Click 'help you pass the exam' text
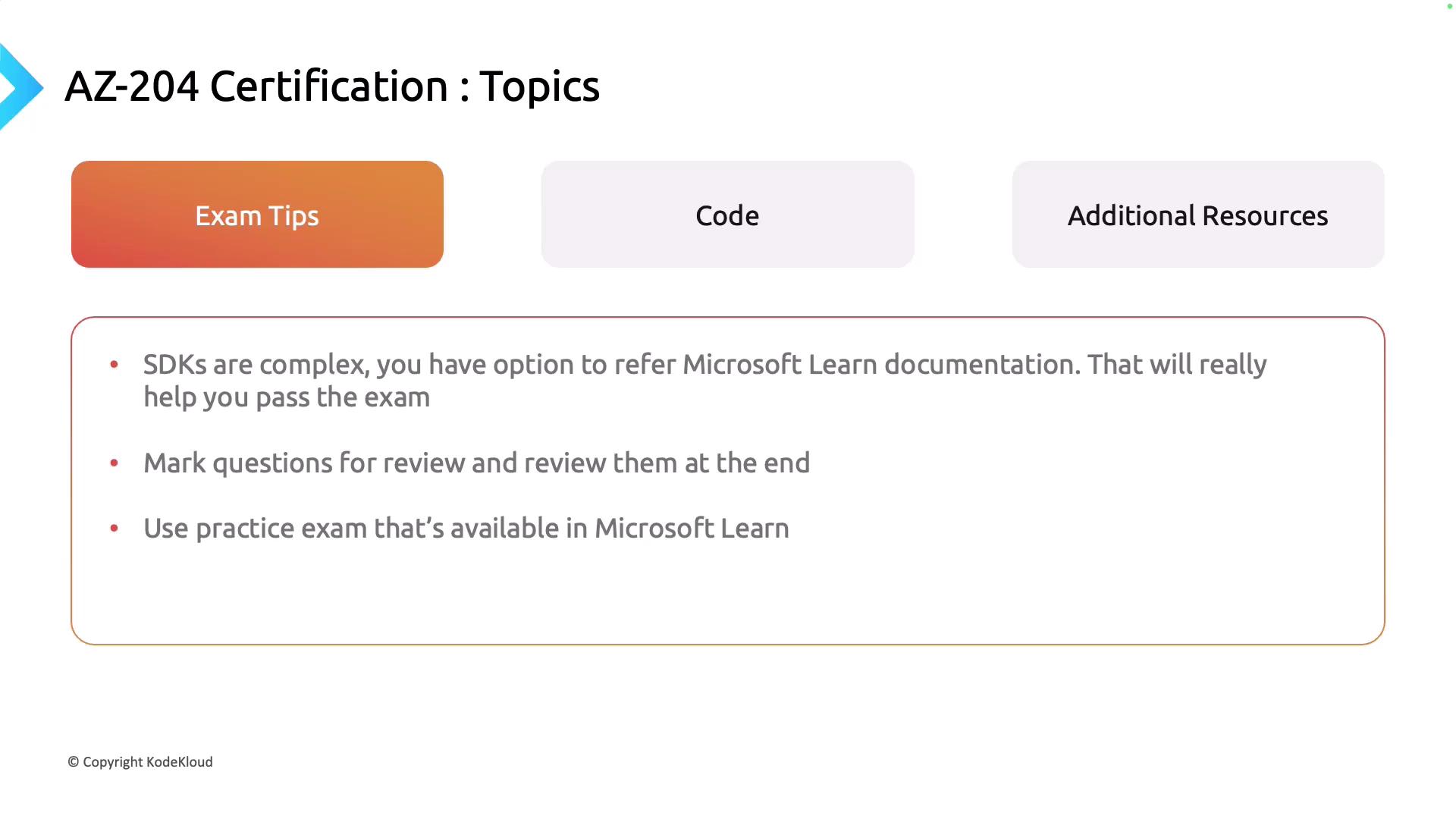Viewport: 1456px width, 819px height. [287, 397]
